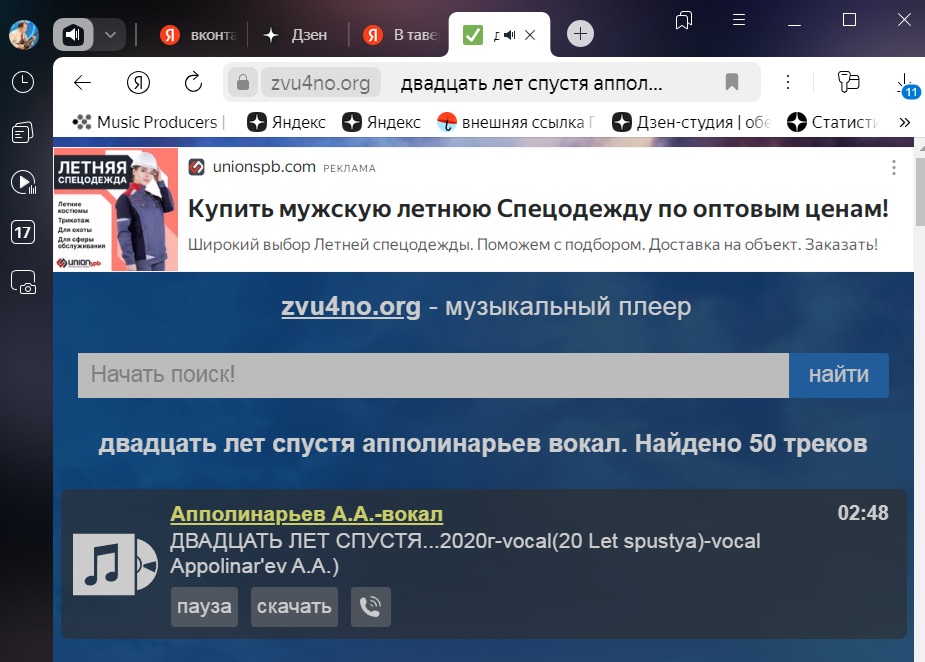Viewport: 925px width, 662px height.
Task: Open Yandex home via the Я button
Action: (138, 82)
